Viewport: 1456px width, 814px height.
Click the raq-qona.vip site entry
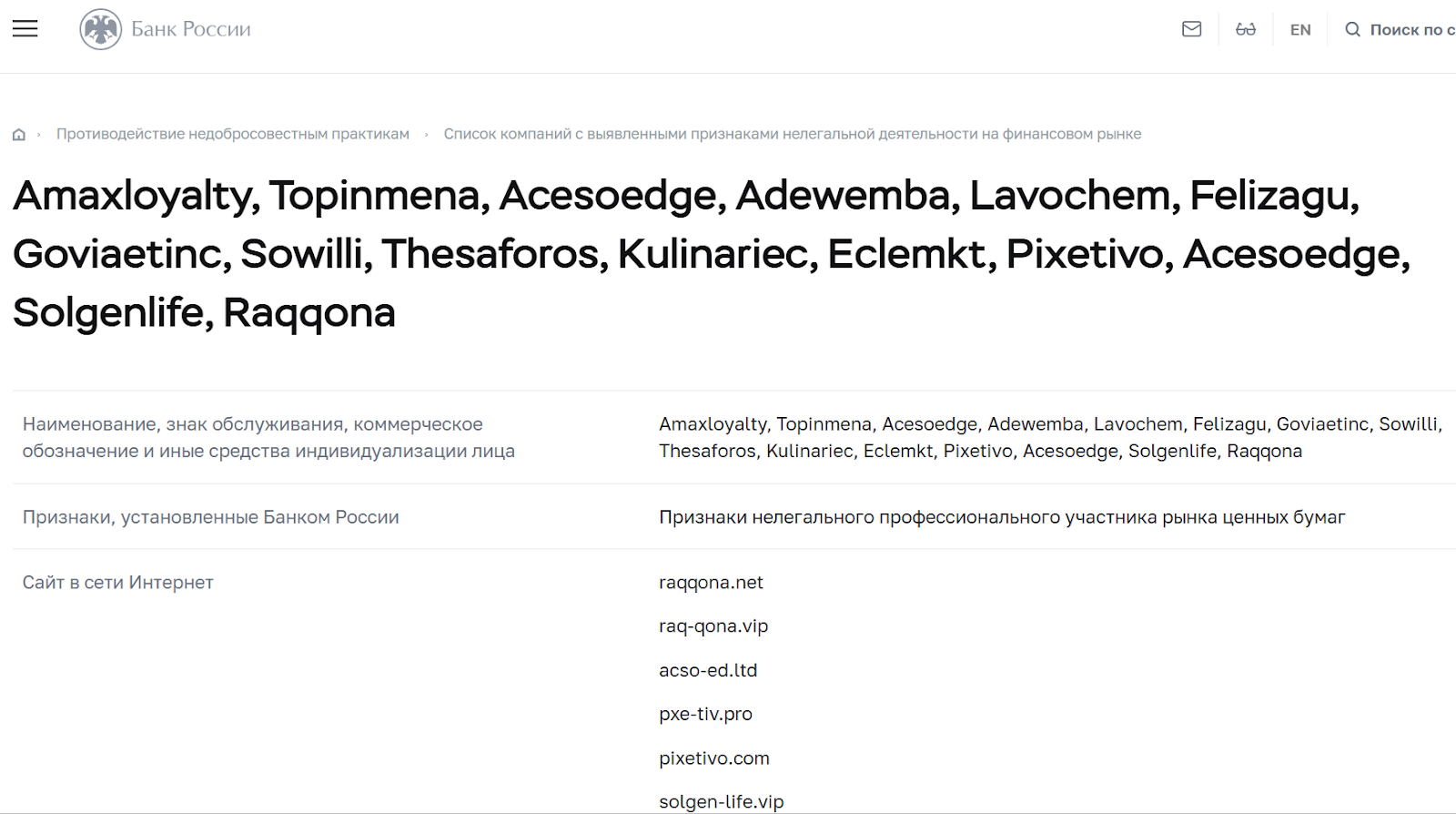tap(713, 626)
